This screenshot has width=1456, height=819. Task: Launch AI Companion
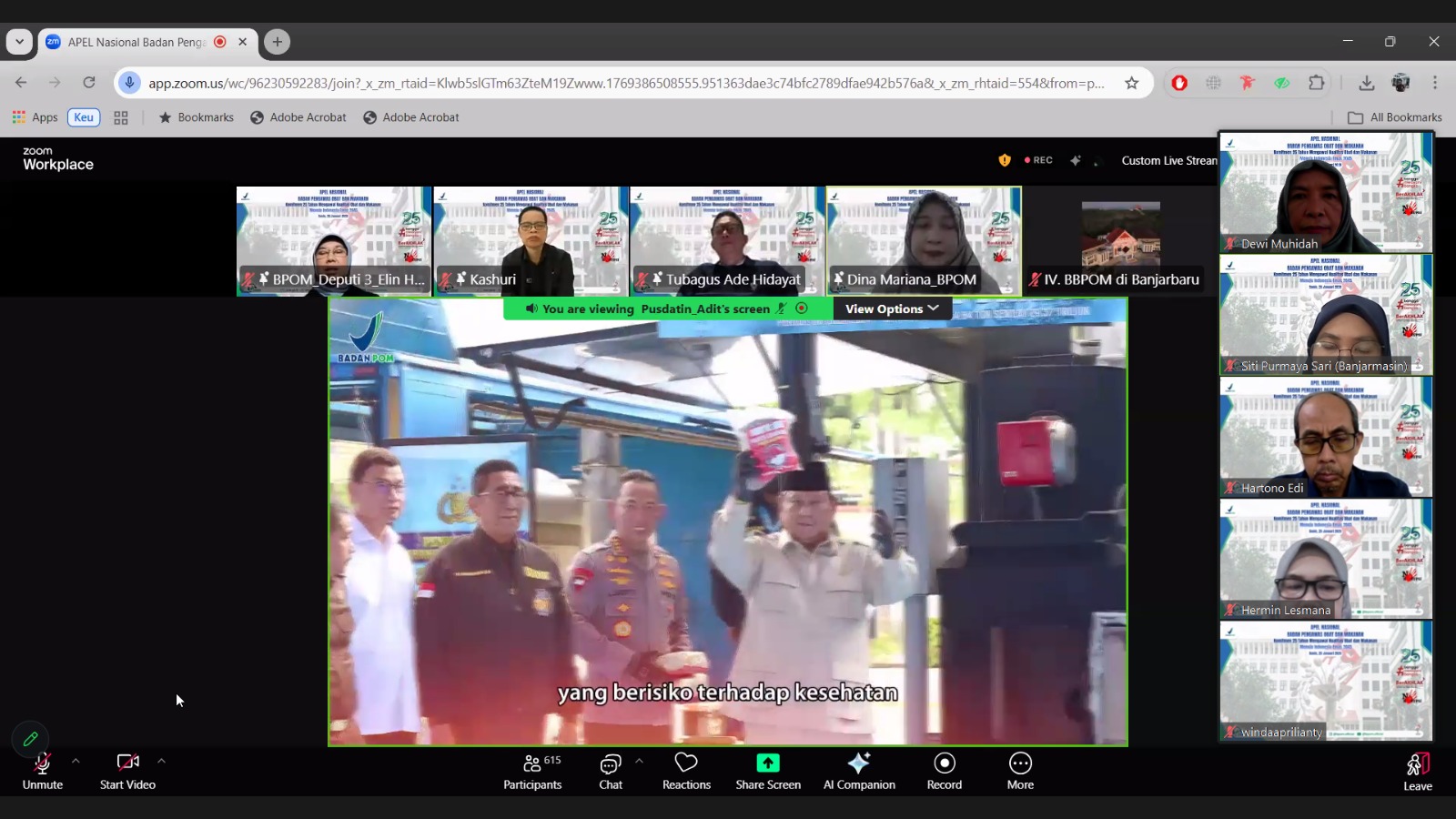click(859, 770)
